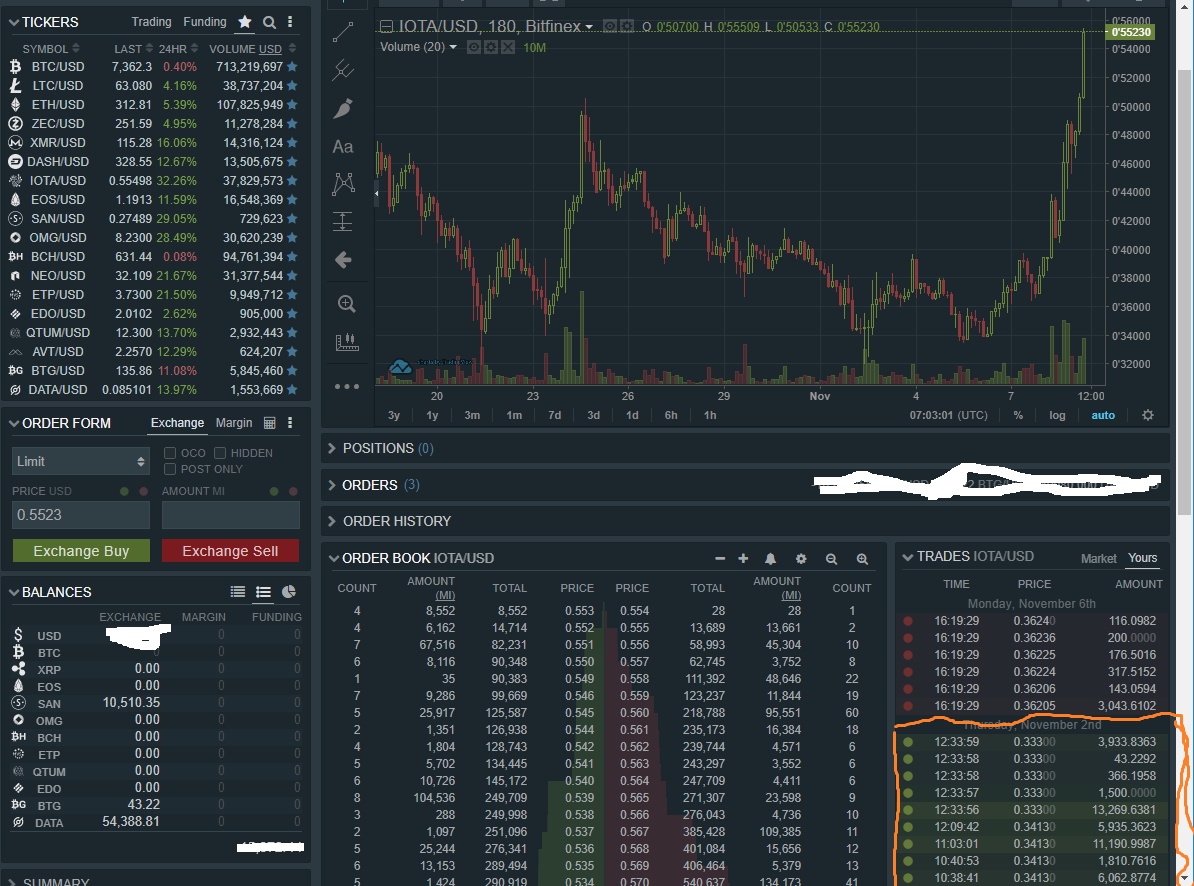Screen dimensions: 1194x886
Task: Tick the POST ONLY checkbox
Action: click(170, 469)
